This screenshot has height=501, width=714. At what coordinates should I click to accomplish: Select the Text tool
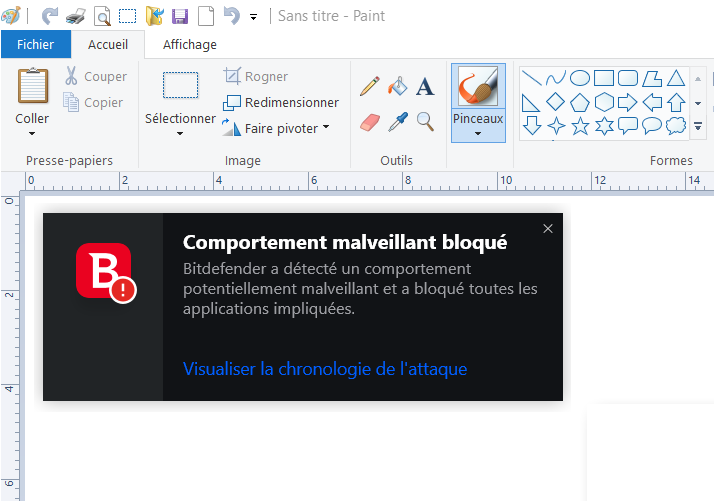(x=425, y=87)
